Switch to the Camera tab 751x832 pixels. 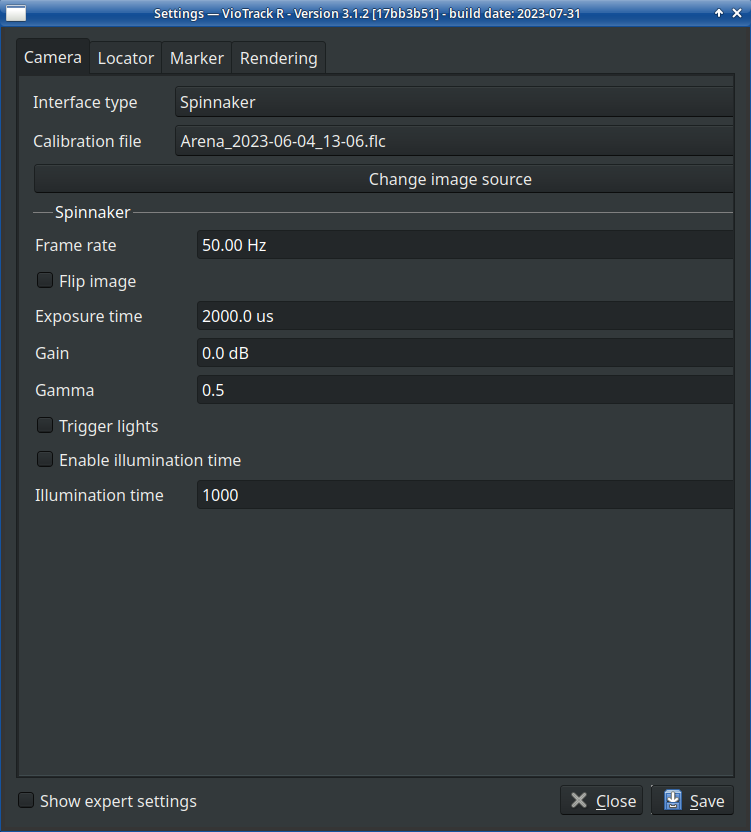(x=53, y=57)
